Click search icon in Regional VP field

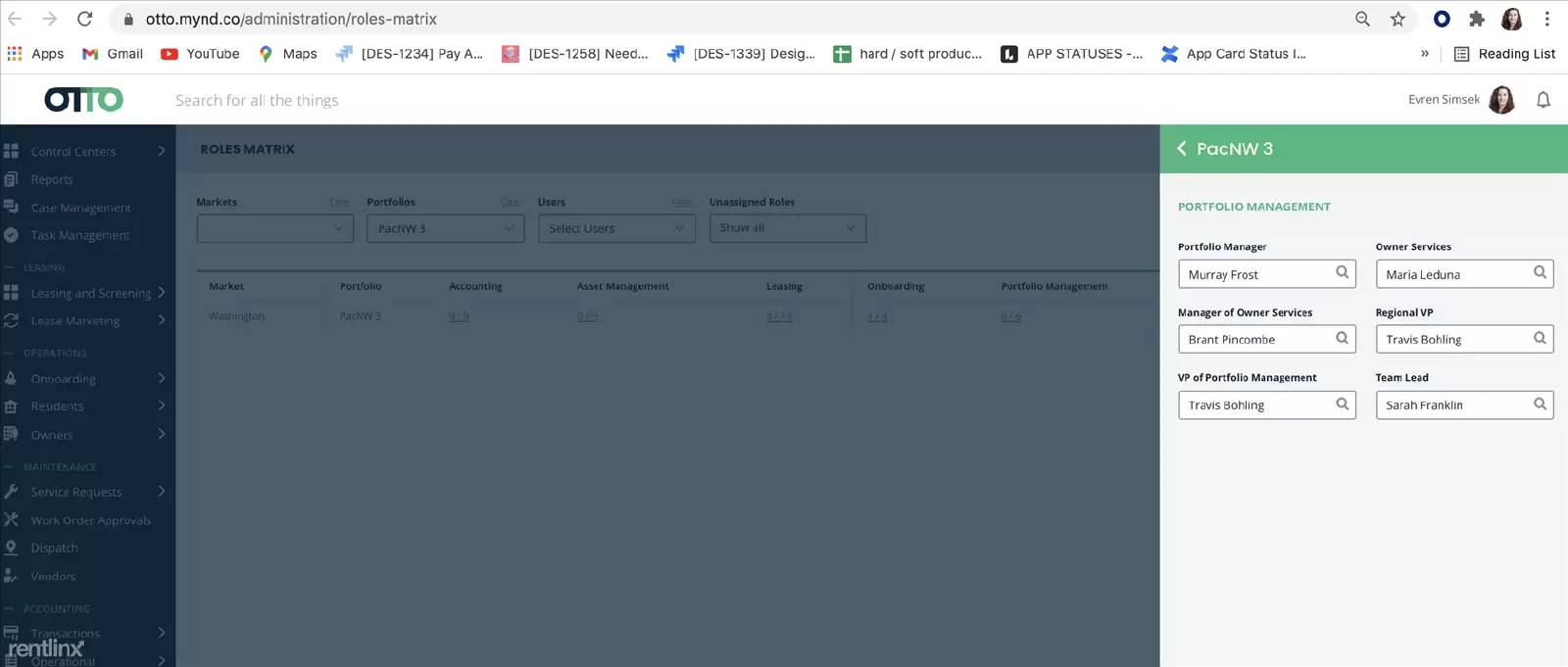(1540, 339)
